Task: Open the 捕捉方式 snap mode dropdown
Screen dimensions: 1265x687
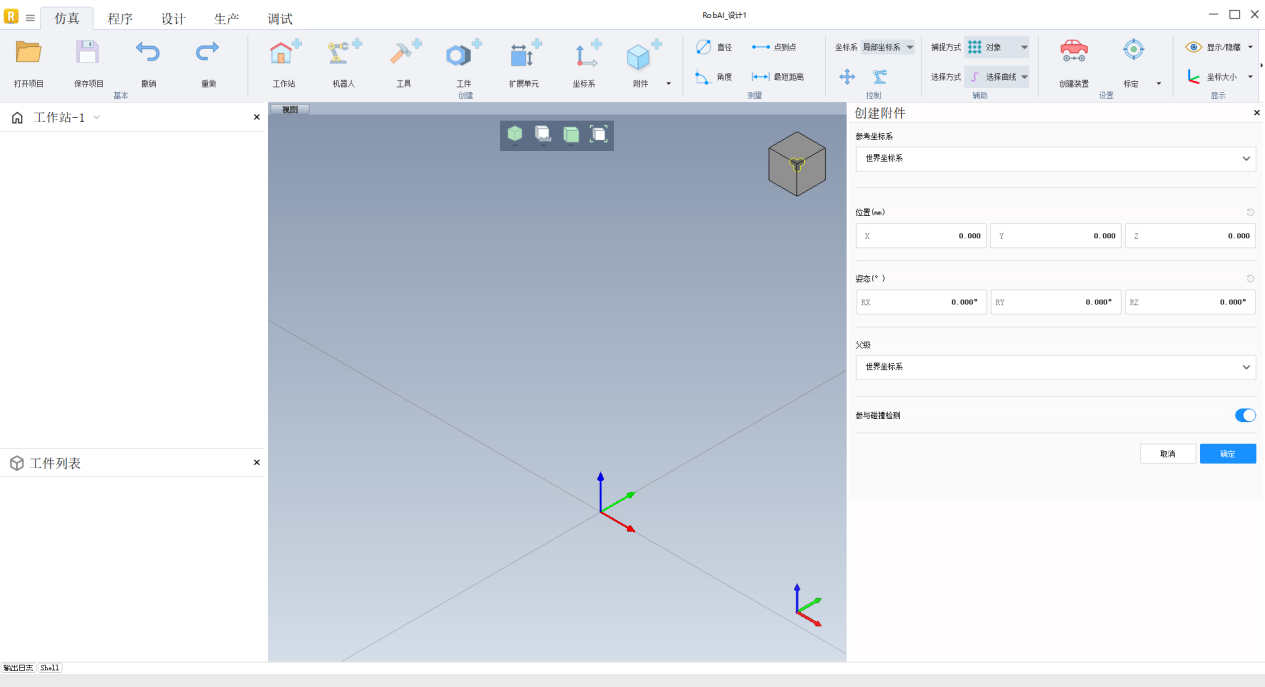Action: (996, 47)
